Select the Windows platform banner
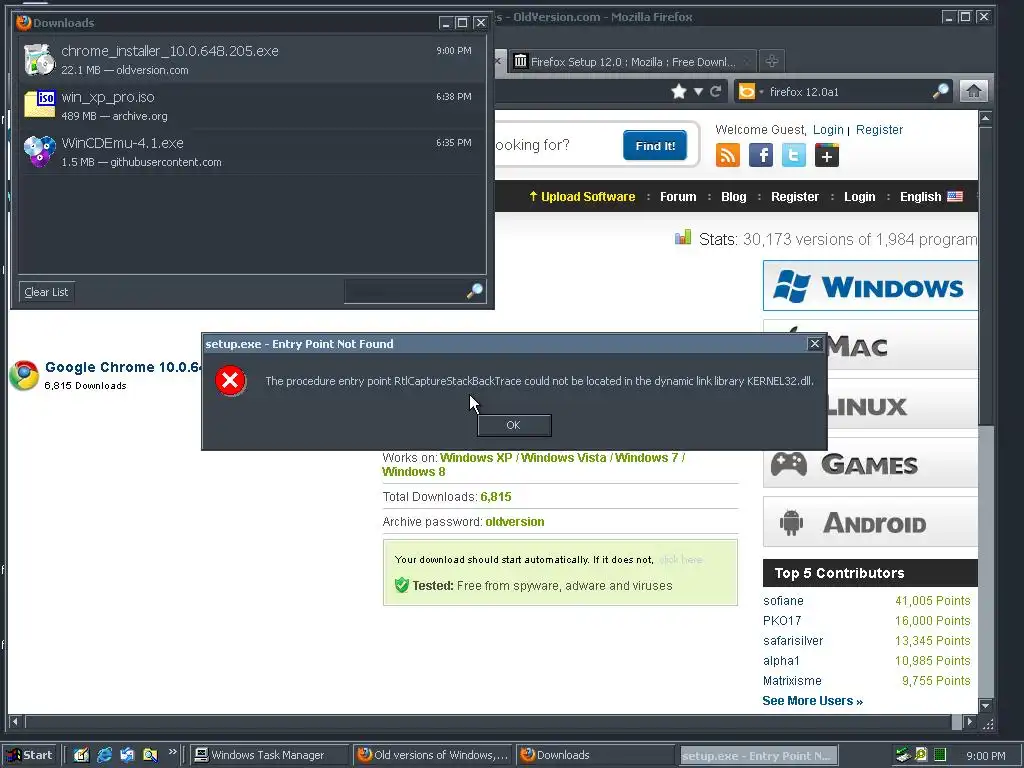 click(870, 286)
